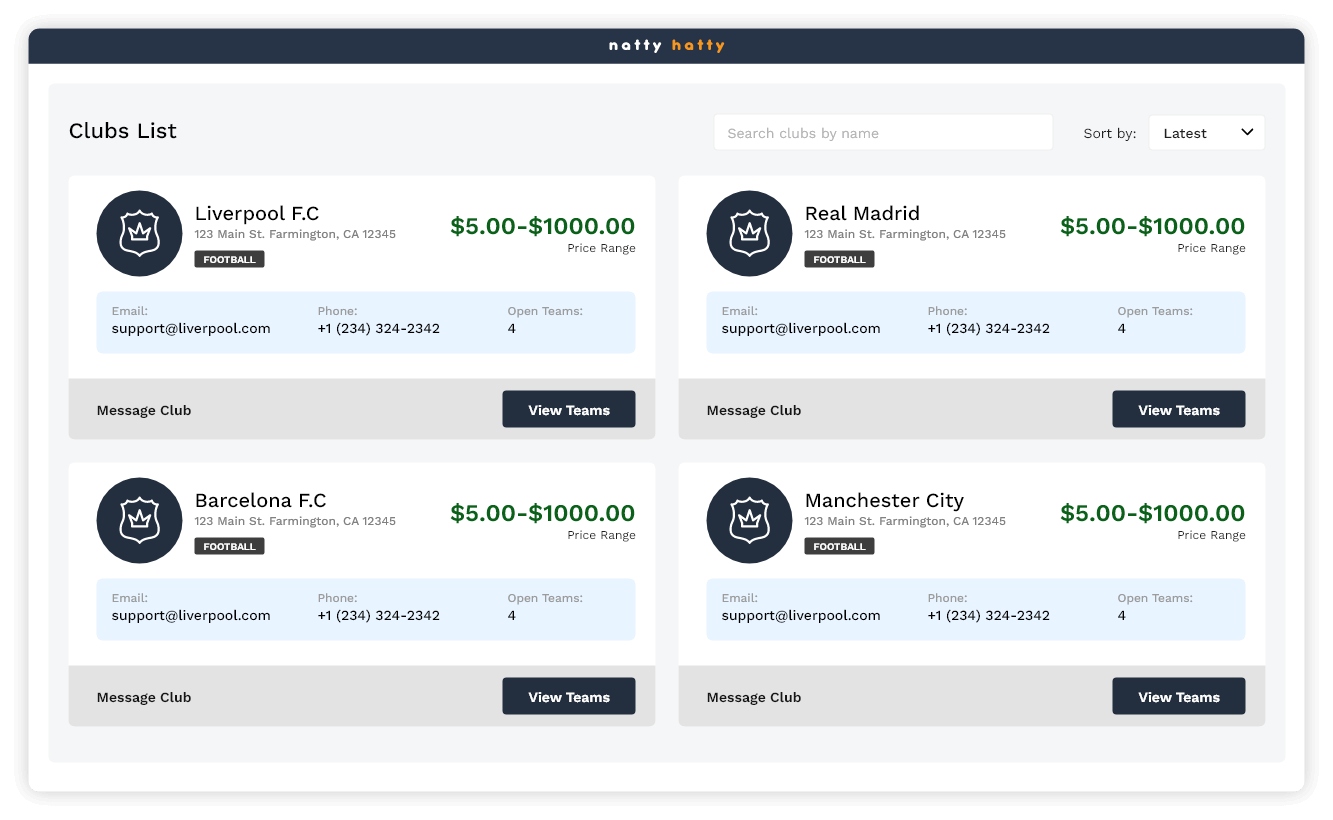Click the Liverpool F.C crest icon
Image resolution: width=1333 pixels, height=820 pixels.
(139, 234)
